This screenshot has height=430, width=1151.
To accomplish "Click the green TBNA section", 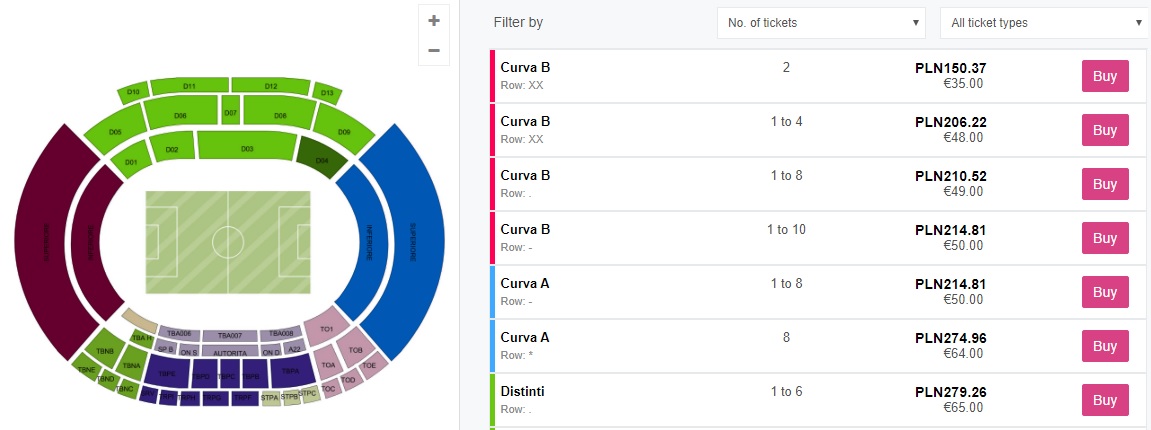I will tap(131, 366).
